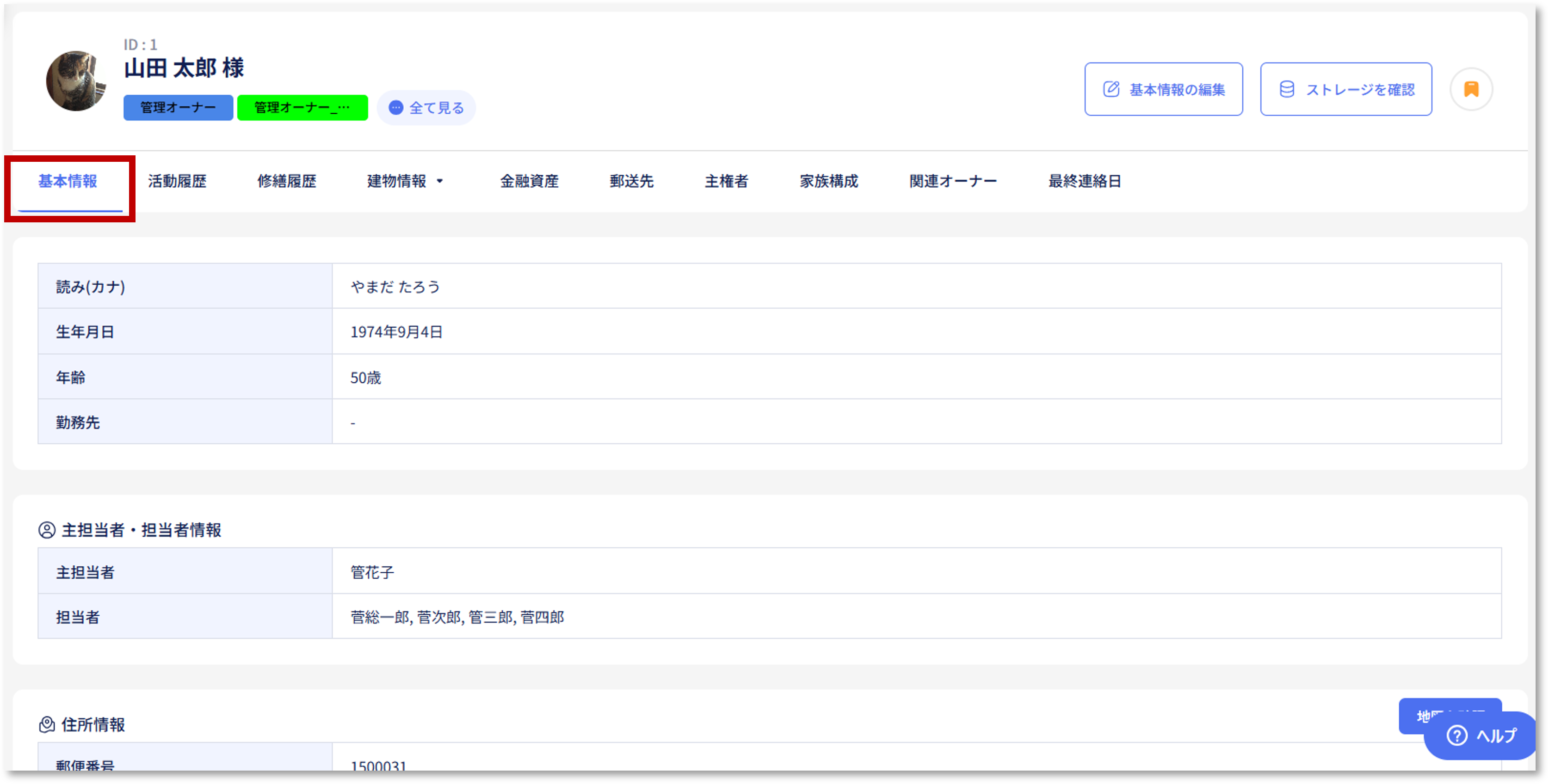Click 全て見る to show all tags
The image size is (1549, 784).
[426, 108]
